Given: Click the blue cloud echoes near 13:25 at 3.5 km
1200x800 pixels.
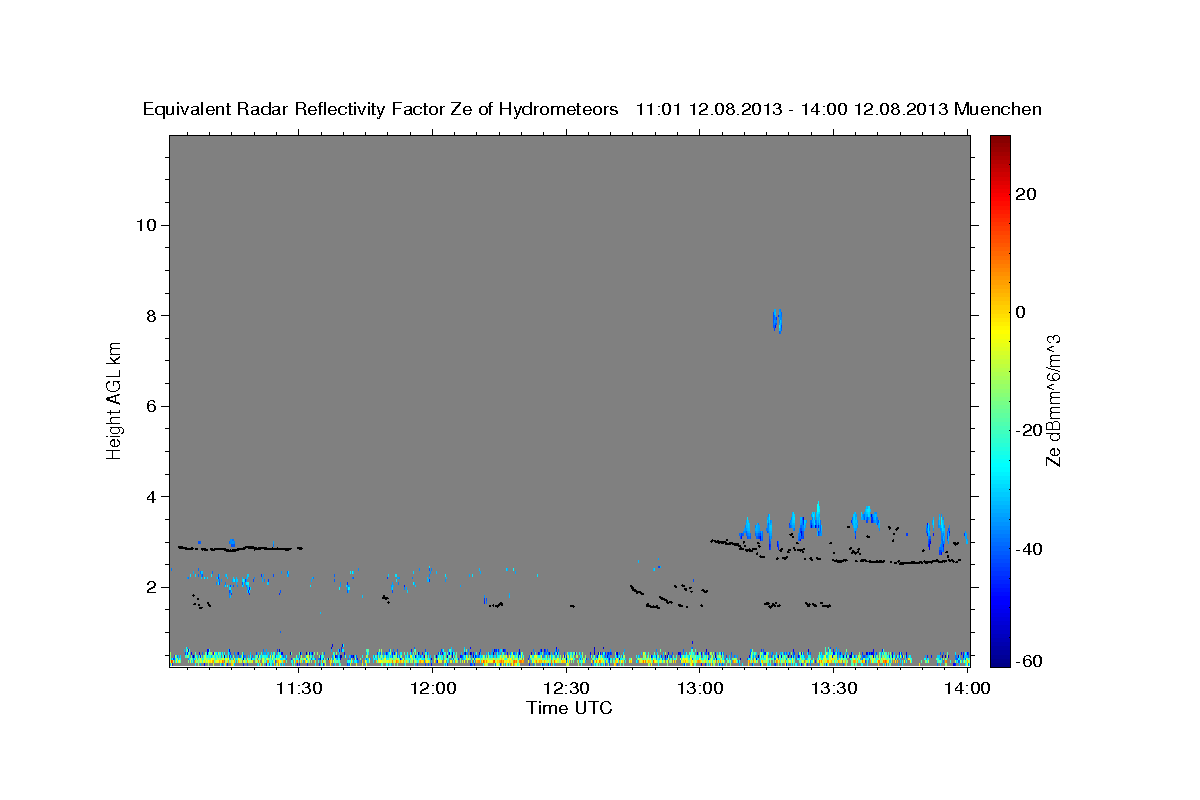Looking at the screenshot, I should pyautogui.click(x=805, y=521).
